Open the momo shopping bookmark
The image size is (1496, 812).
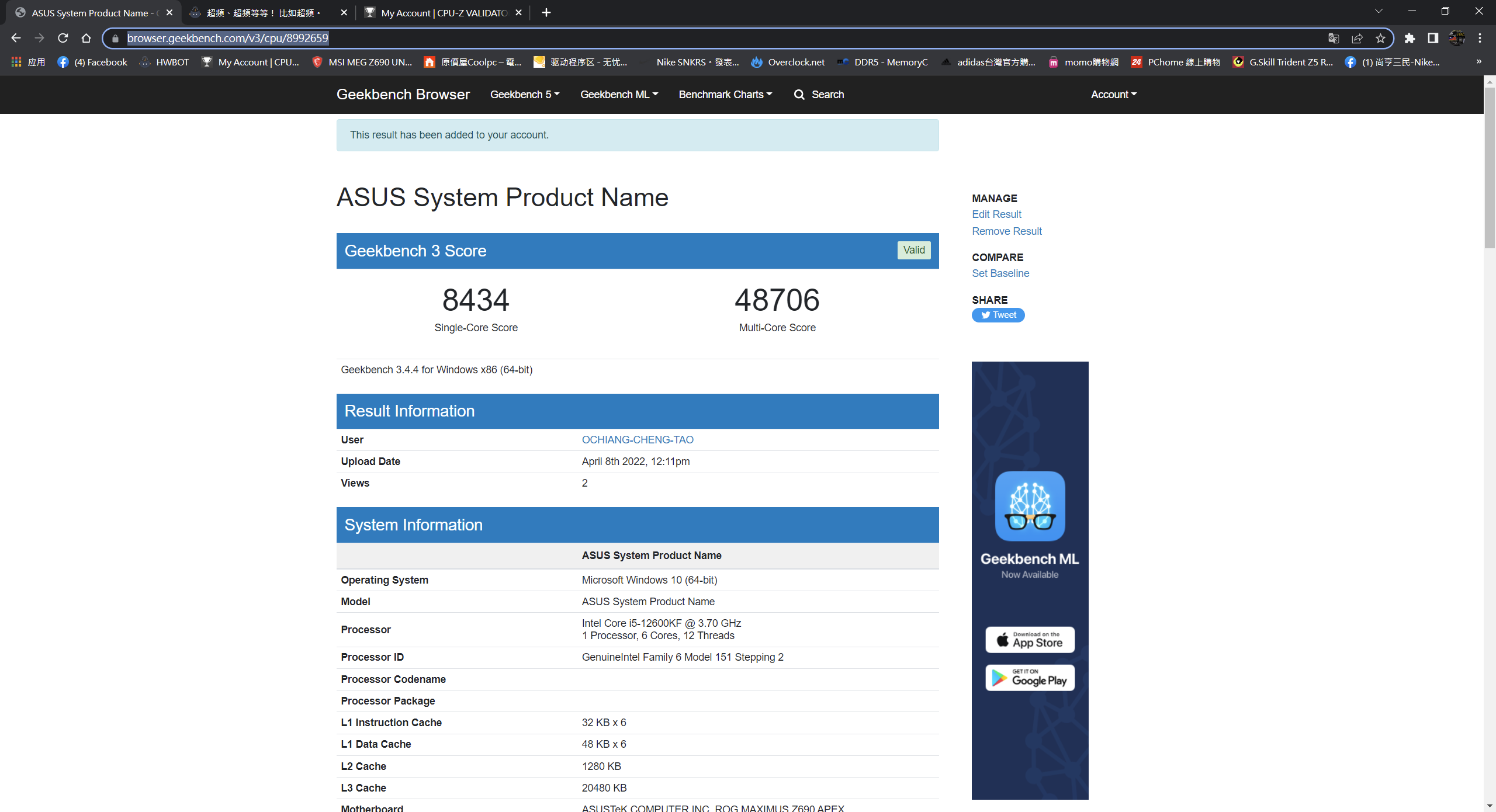point(1083,62)
